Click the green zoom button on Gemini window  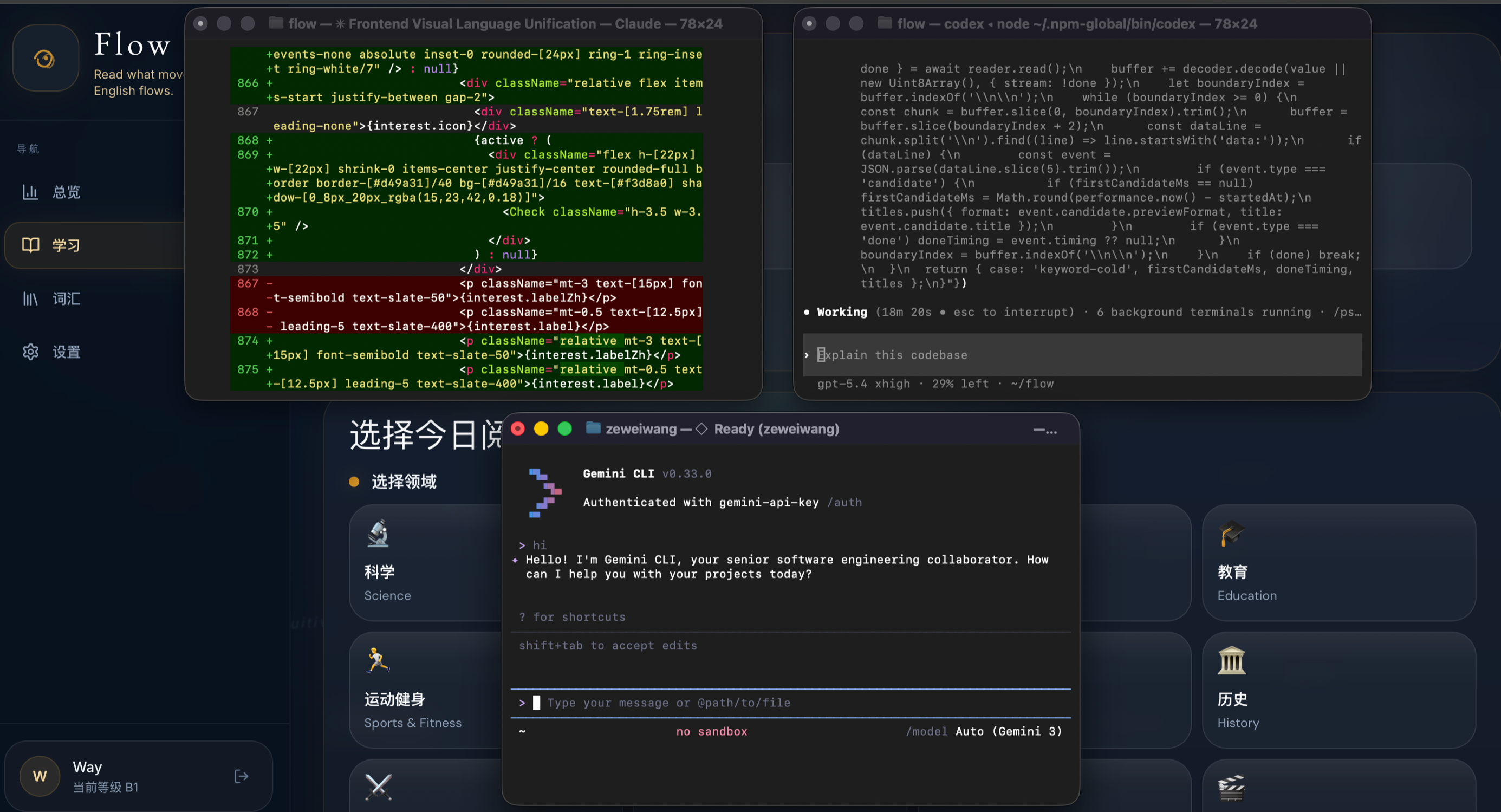564,430
